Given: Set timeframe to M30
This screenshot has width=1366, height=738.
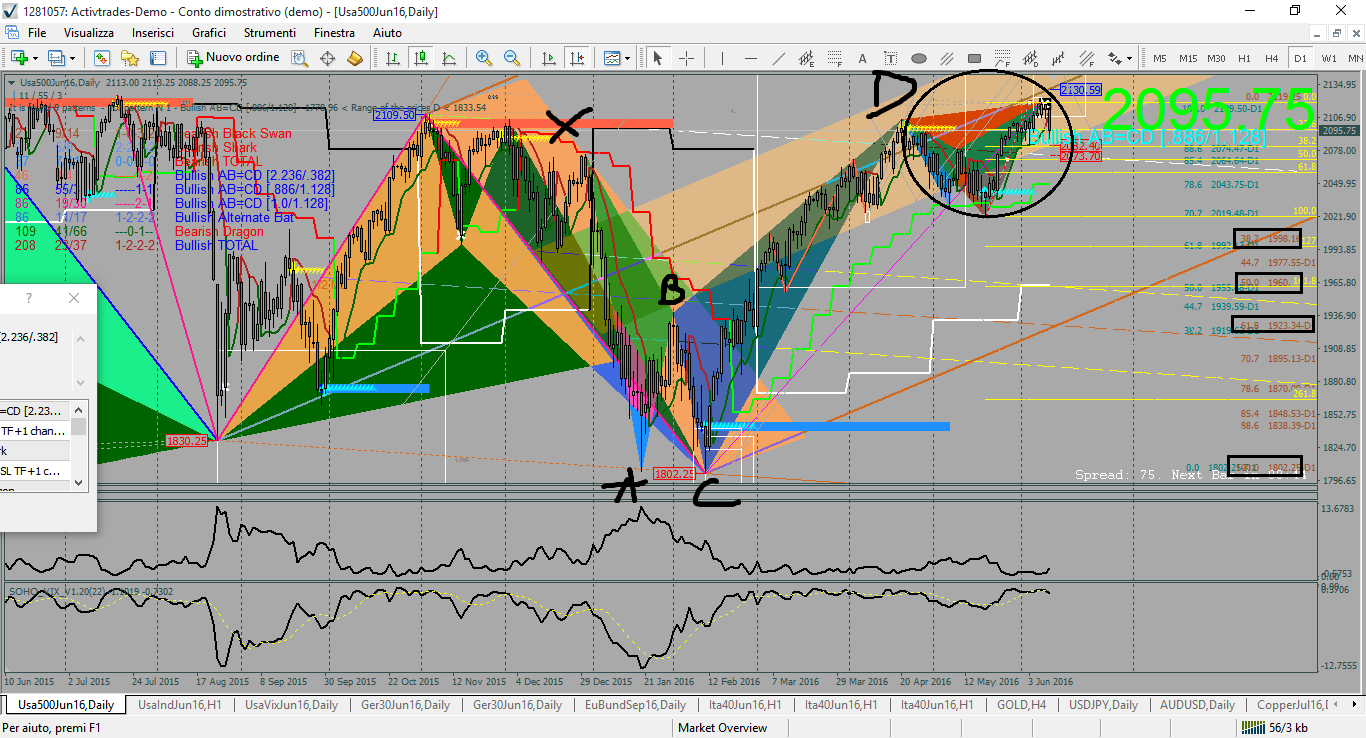Looking at the screenshot, I should point(1216,58).
